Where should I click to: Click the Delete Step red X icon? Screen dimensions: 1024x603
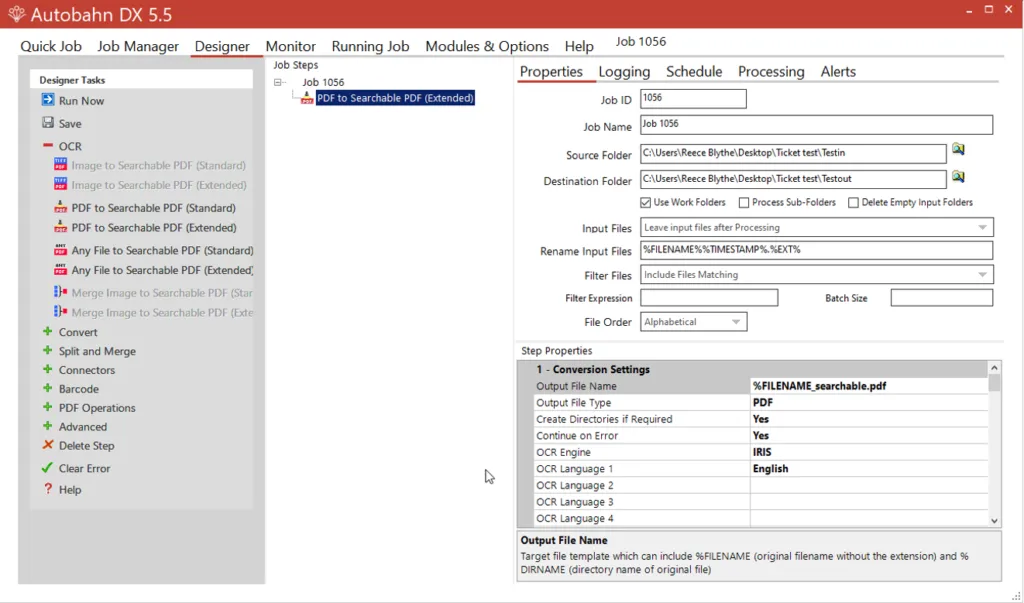tap(48, 445)
